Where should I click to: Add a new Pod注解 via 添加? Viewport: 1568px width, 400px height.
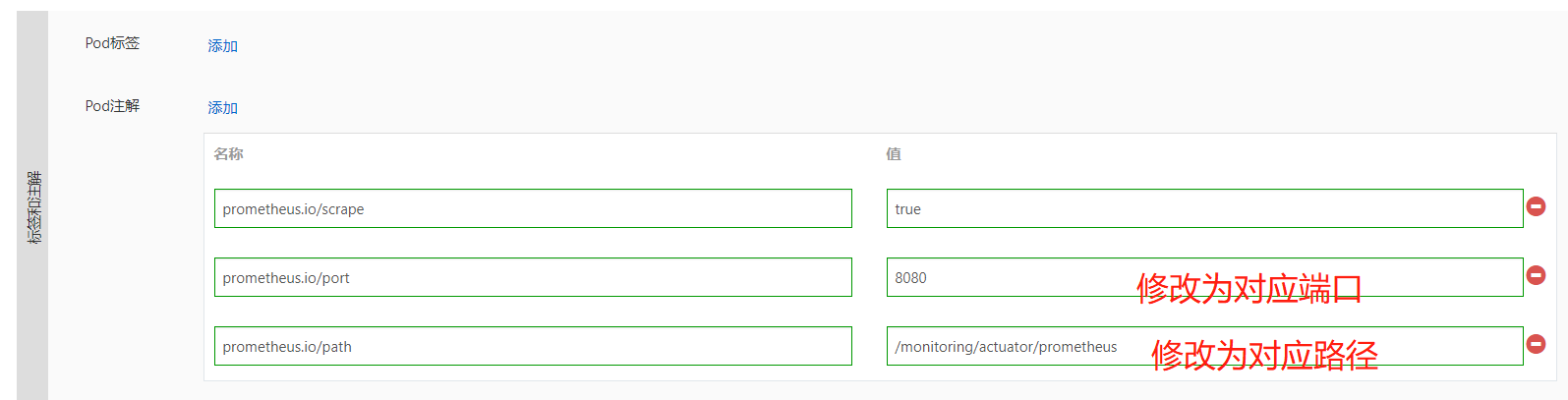click(x=222, y=108)
